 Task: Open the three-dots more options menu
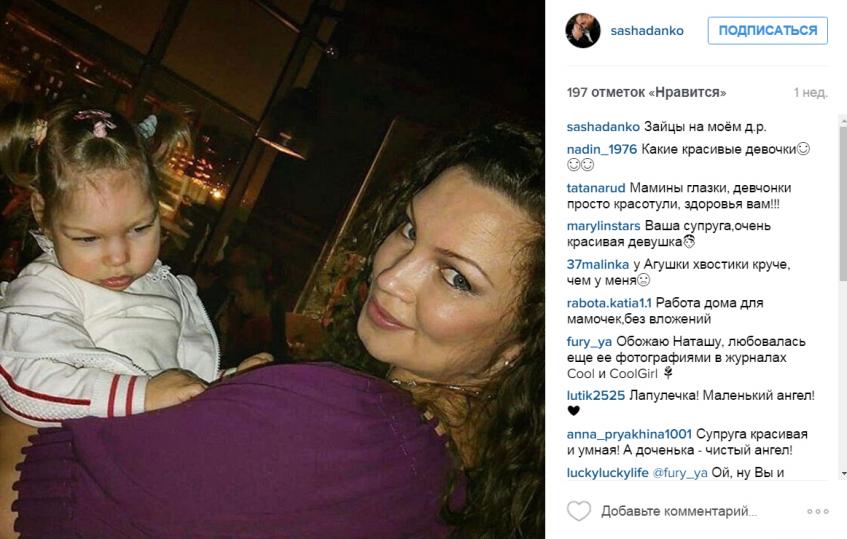pyautogui.click(x=818, y=511)
